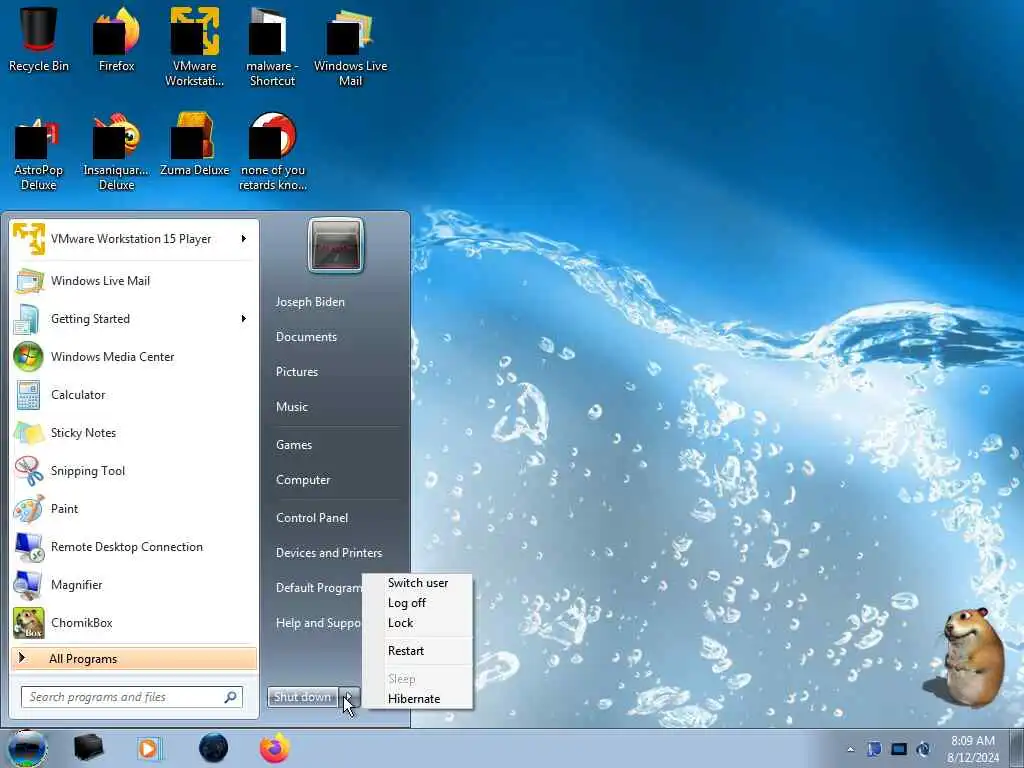The width and height of the screenshot is (1024, 768).
Task: Open Music from Start menu
Action: point(291,407)
